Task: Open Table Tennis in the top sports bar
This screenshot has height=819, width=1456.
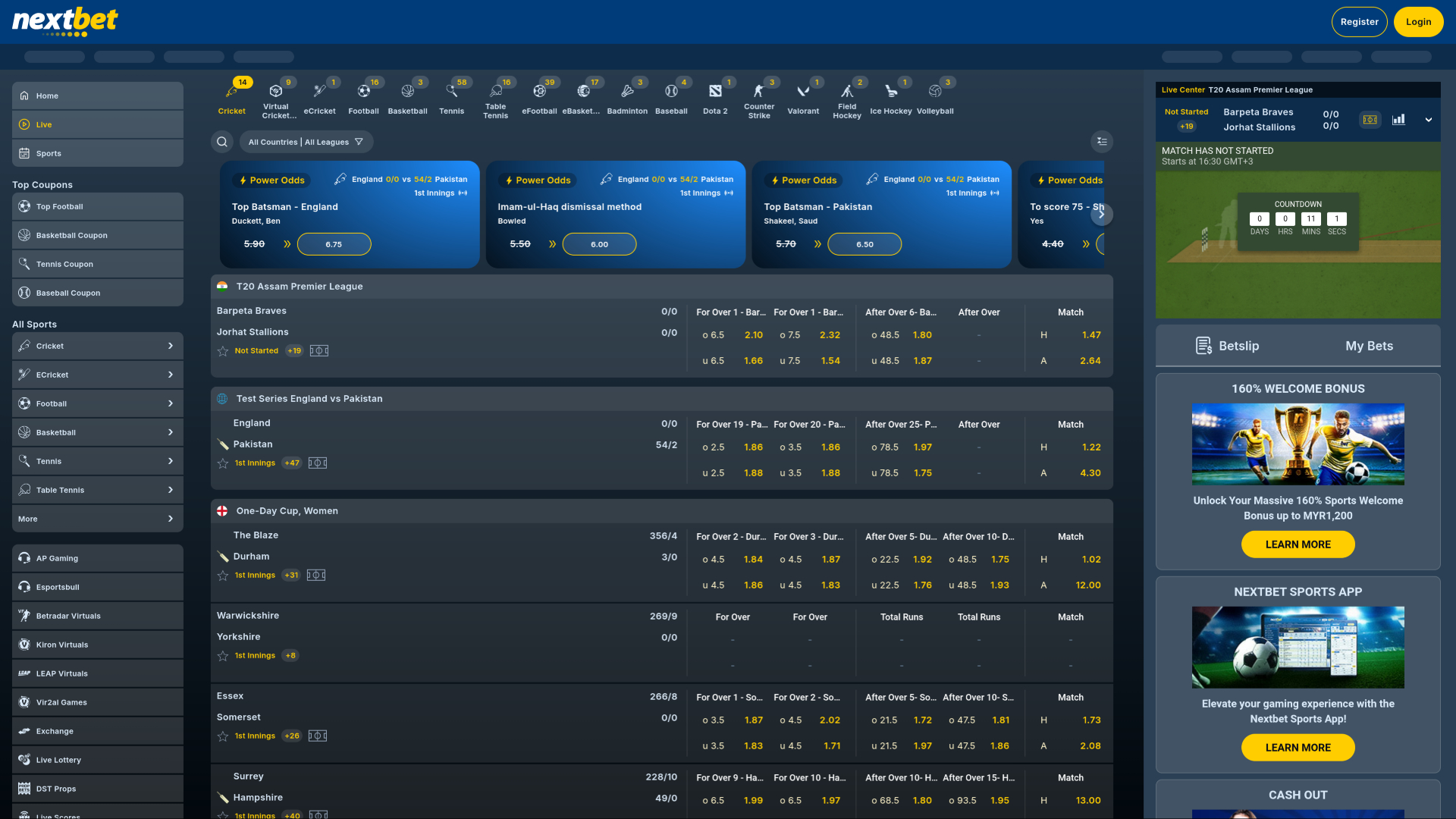Action: click(x=496, y=99)
